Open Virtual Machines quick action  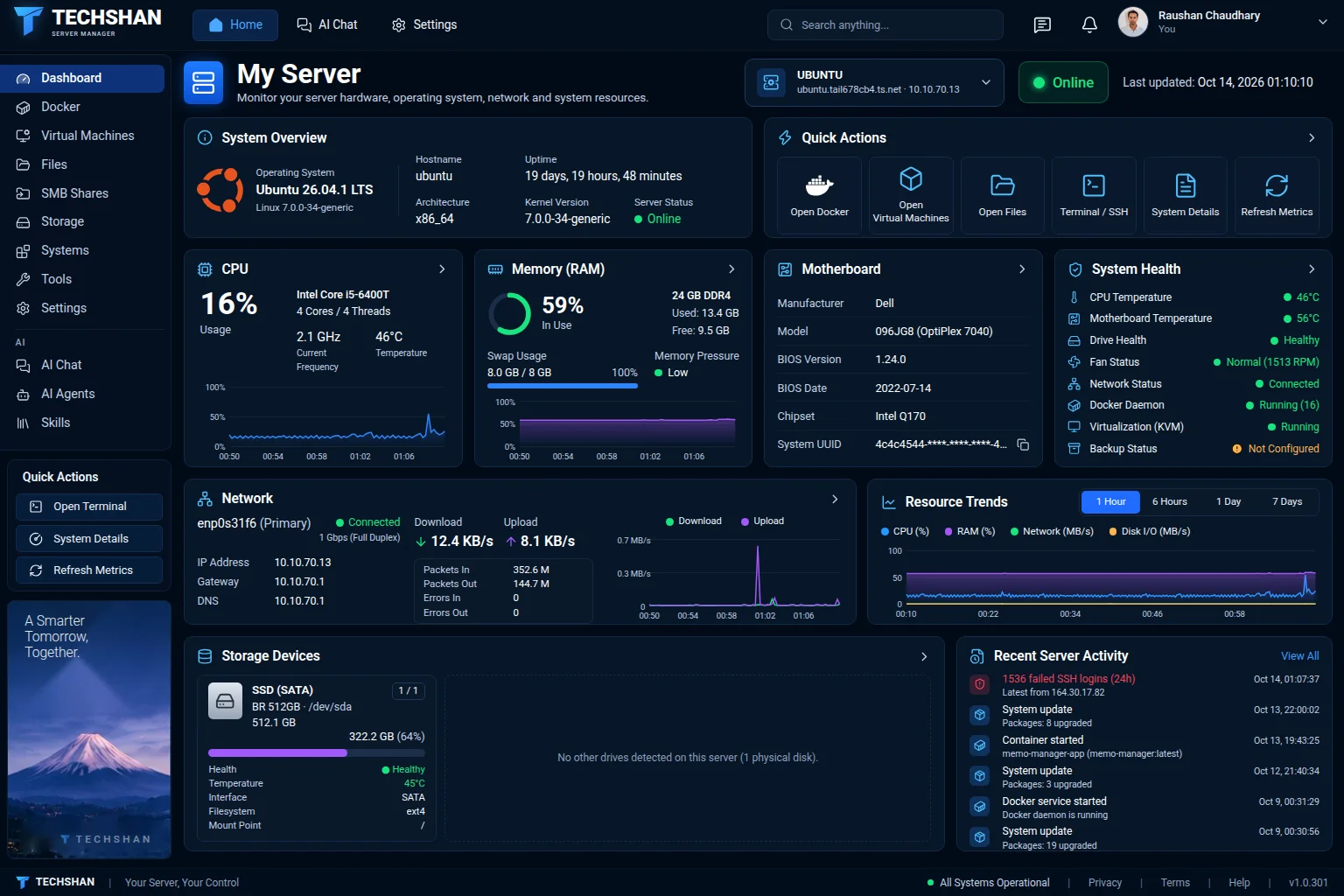[x=911, y=195]
